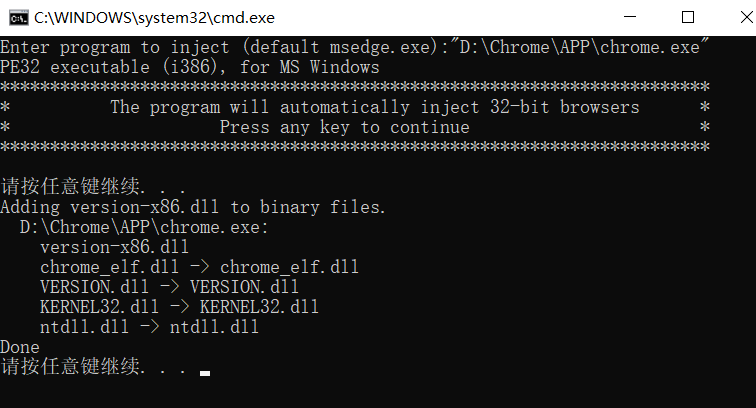Click 'Adding version-x86.dll to binary files.' line
This screenshot has width=756, height=408.
[193, 207]
